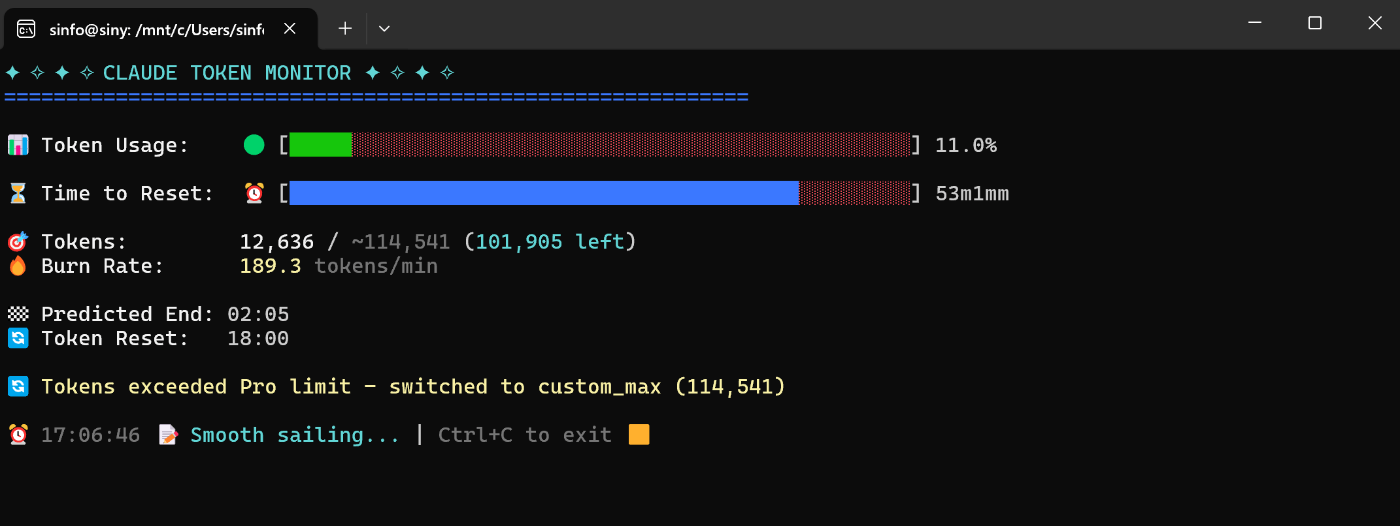Click the Time to Reset label

pyautogui.click(x=127, y=193)
